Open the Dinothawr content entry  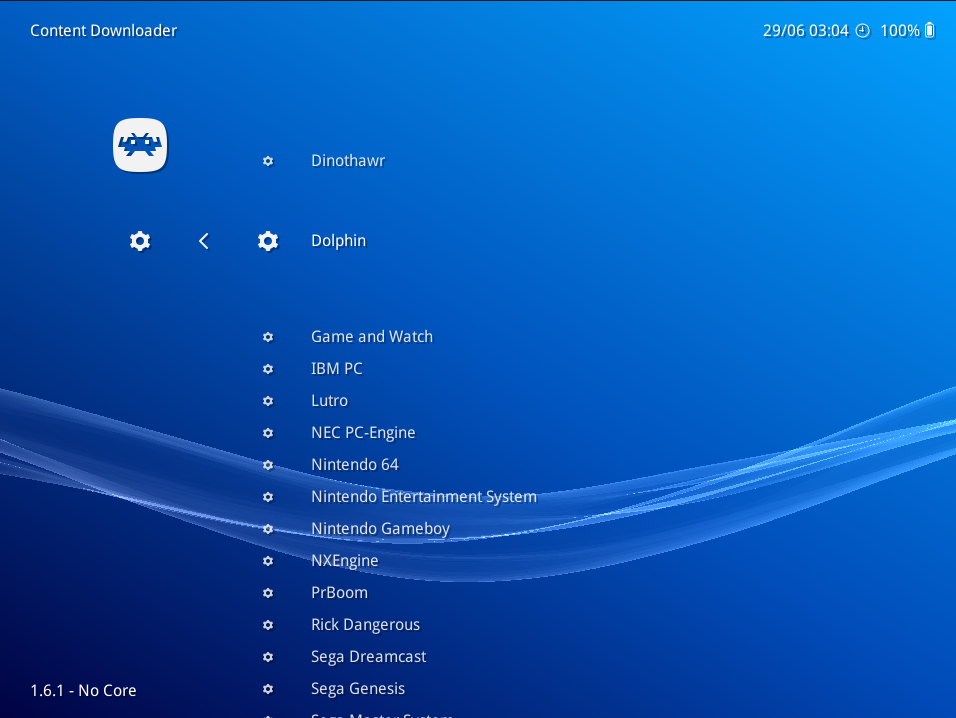348,161
